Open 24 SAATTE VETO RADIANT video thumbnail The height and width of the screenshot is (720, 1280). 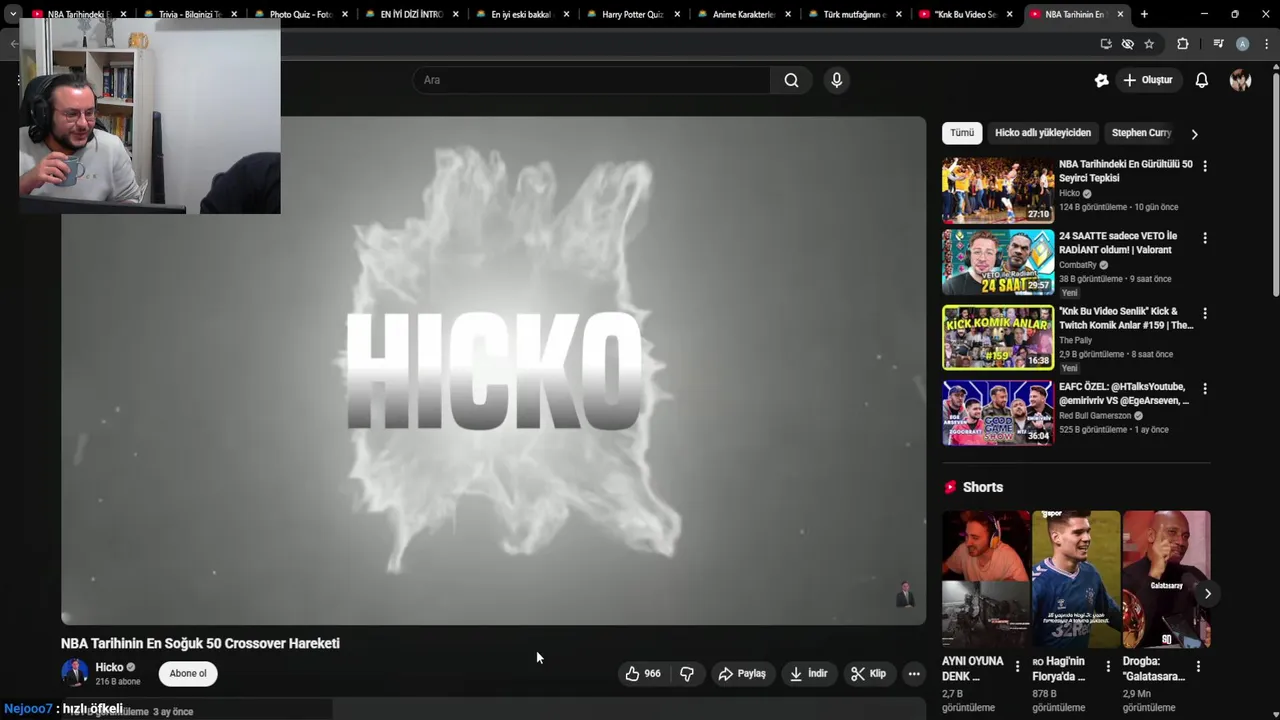click(x=998, y=263)
